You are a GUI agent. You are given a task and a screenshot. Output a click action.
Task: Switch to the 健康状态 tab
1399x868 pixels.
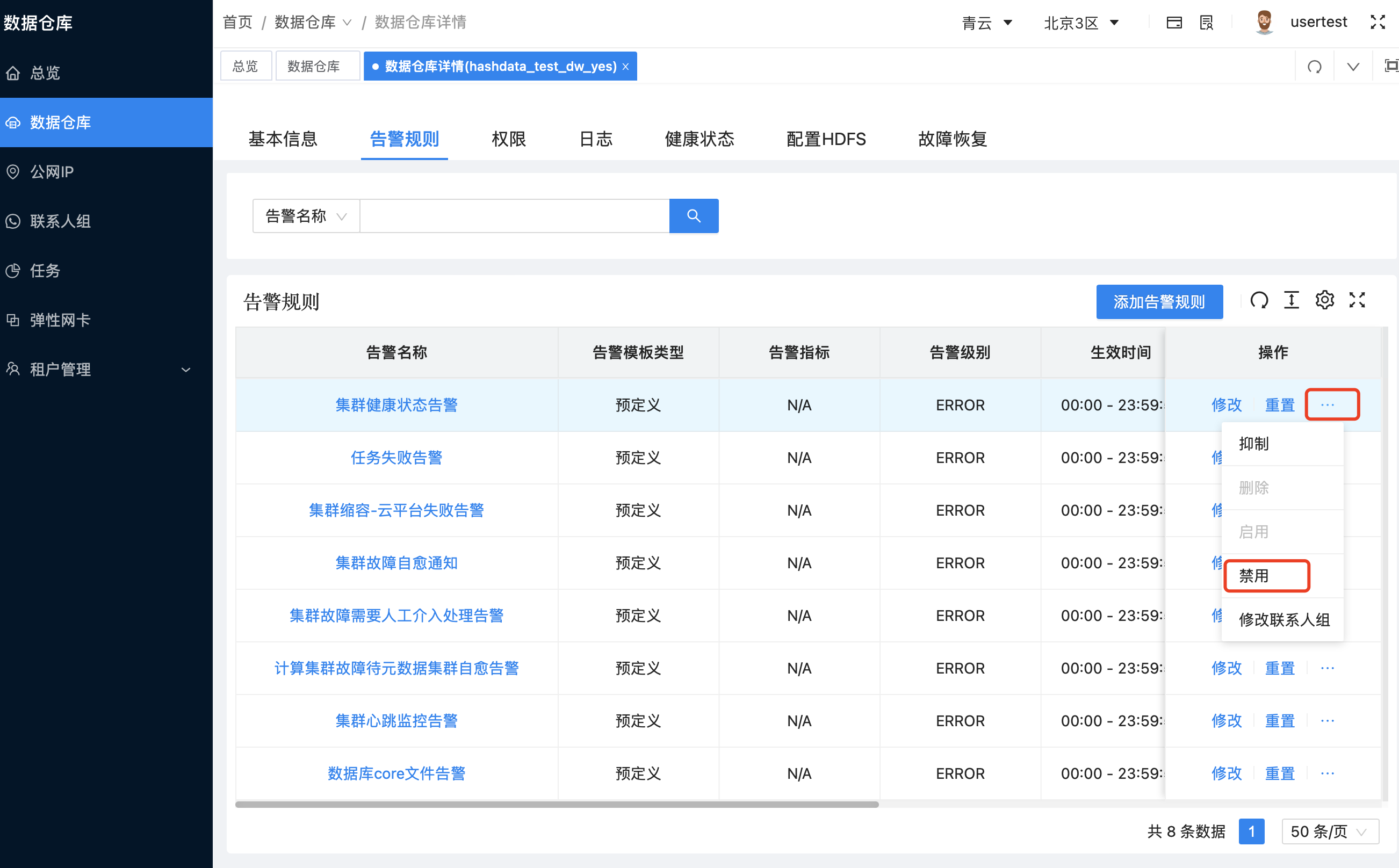(698, 139)
